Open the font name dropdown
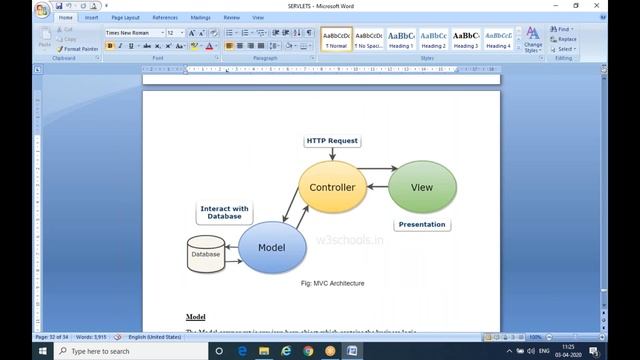 point(162,33)
